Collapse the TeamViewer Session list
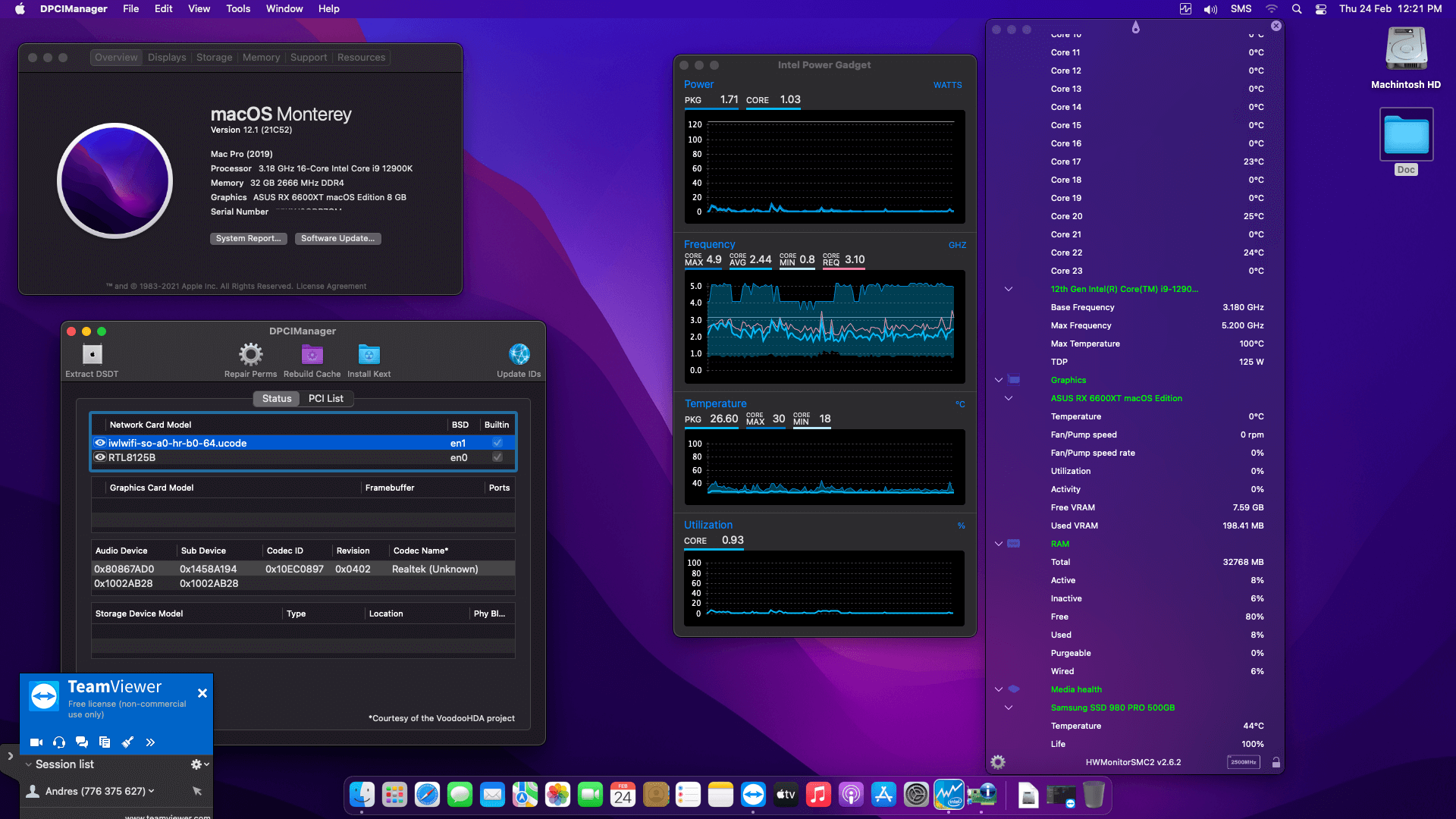The height and width of the screenshot is (819, 1456). coord(28,764)
